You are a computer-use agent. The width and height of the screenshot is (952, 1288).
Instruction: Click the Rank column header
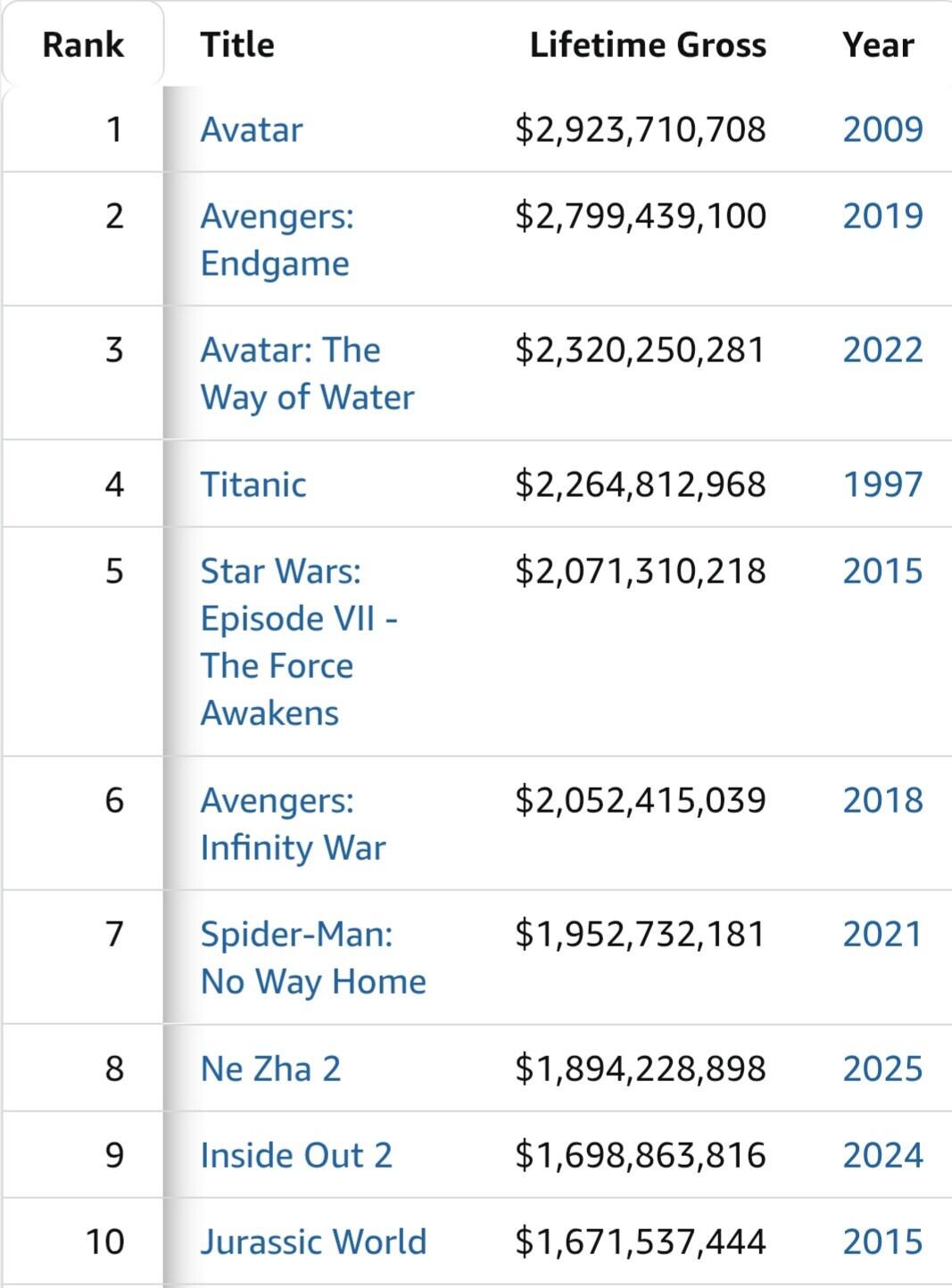[83, 45]
